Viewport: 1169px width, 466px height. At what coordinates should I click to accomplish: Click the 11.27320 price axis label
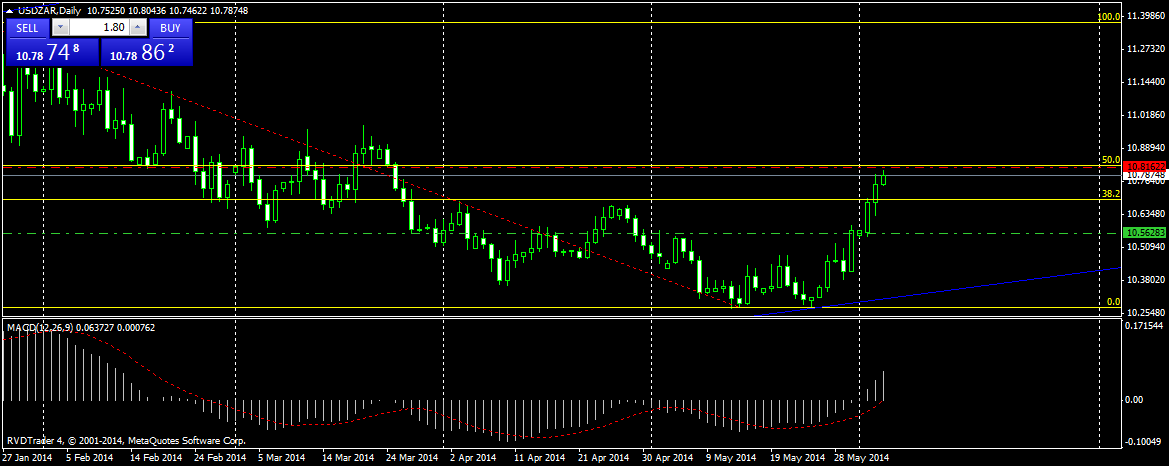(1145, 48)
